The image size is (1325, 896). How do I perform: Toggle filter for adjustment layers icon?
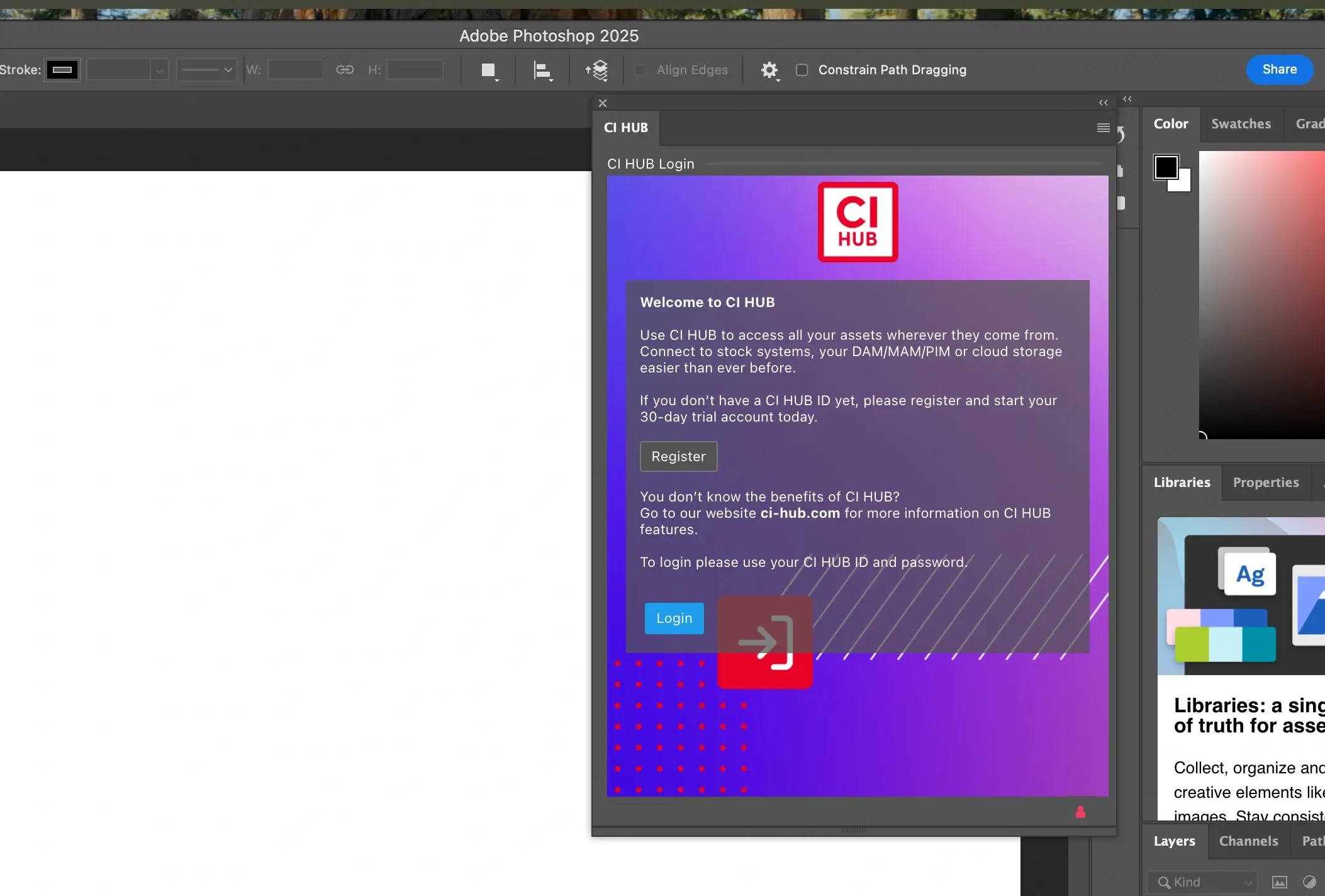1309,882
